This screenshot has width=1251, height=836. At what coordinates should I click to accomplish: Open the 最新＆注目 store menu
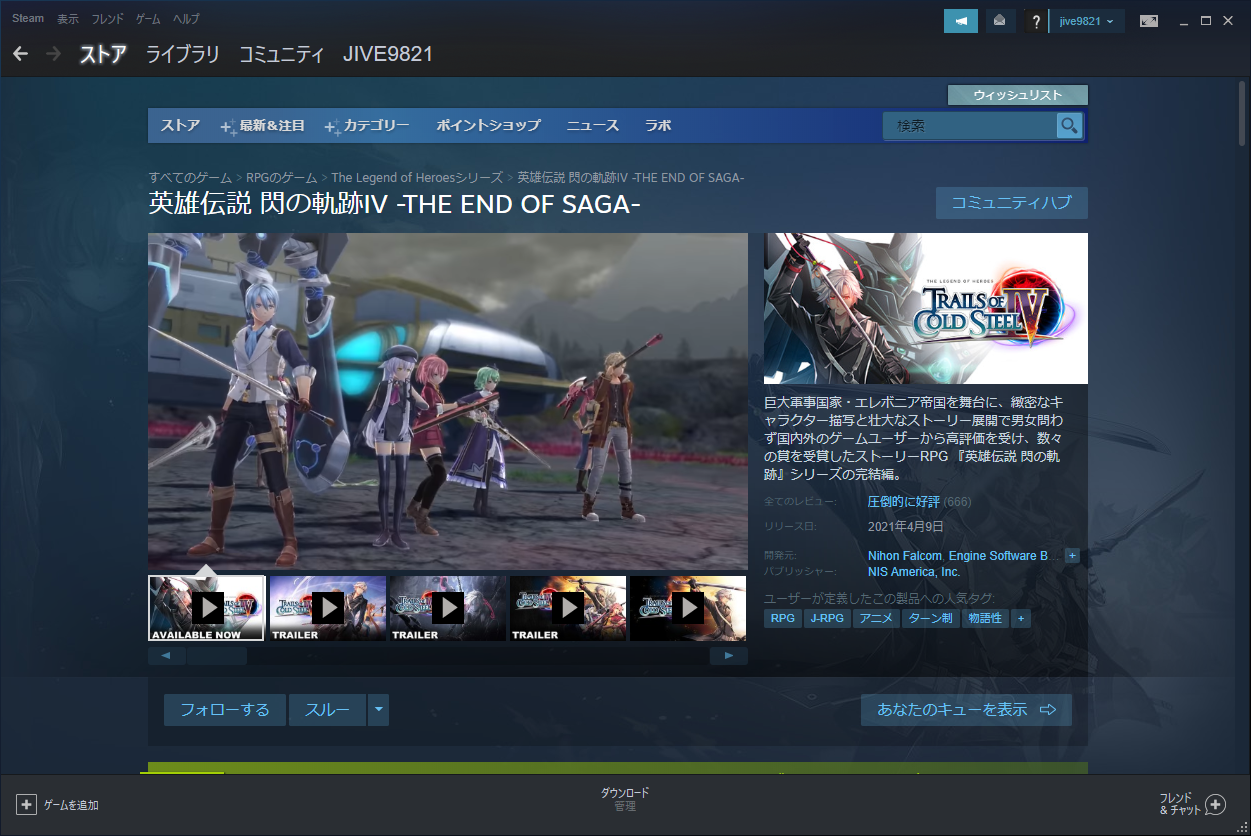[x=263, y=126]
